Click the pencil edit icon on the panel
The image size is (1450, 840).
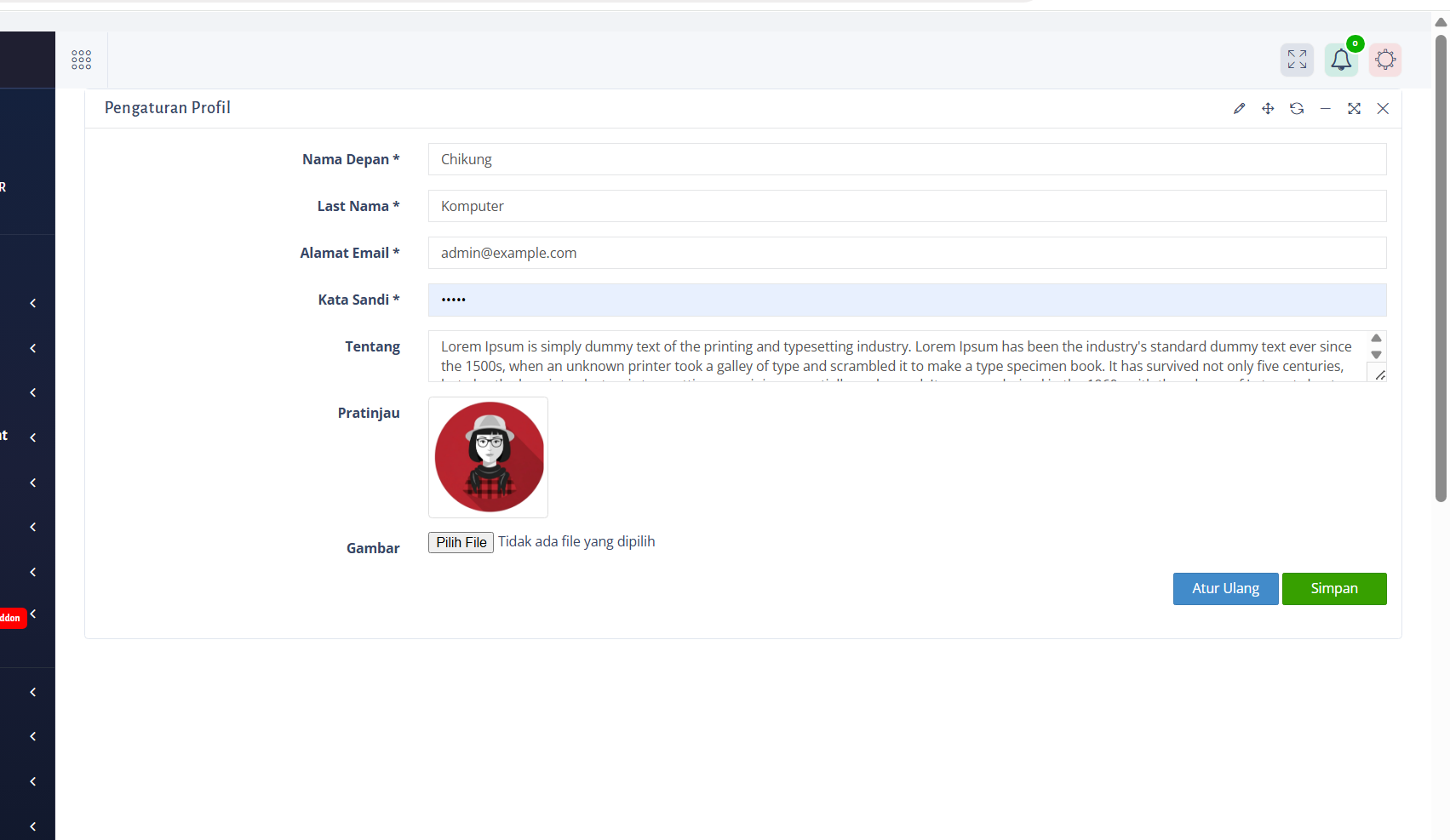pyautogui.click(x=1239, y=108)
